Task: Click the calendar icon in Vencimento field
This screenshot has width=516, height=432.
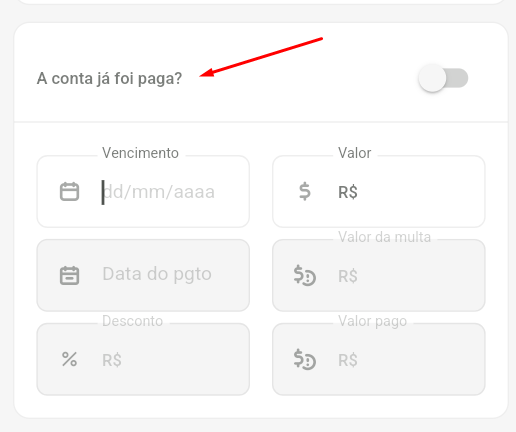Action: click(x=69, y=191)
